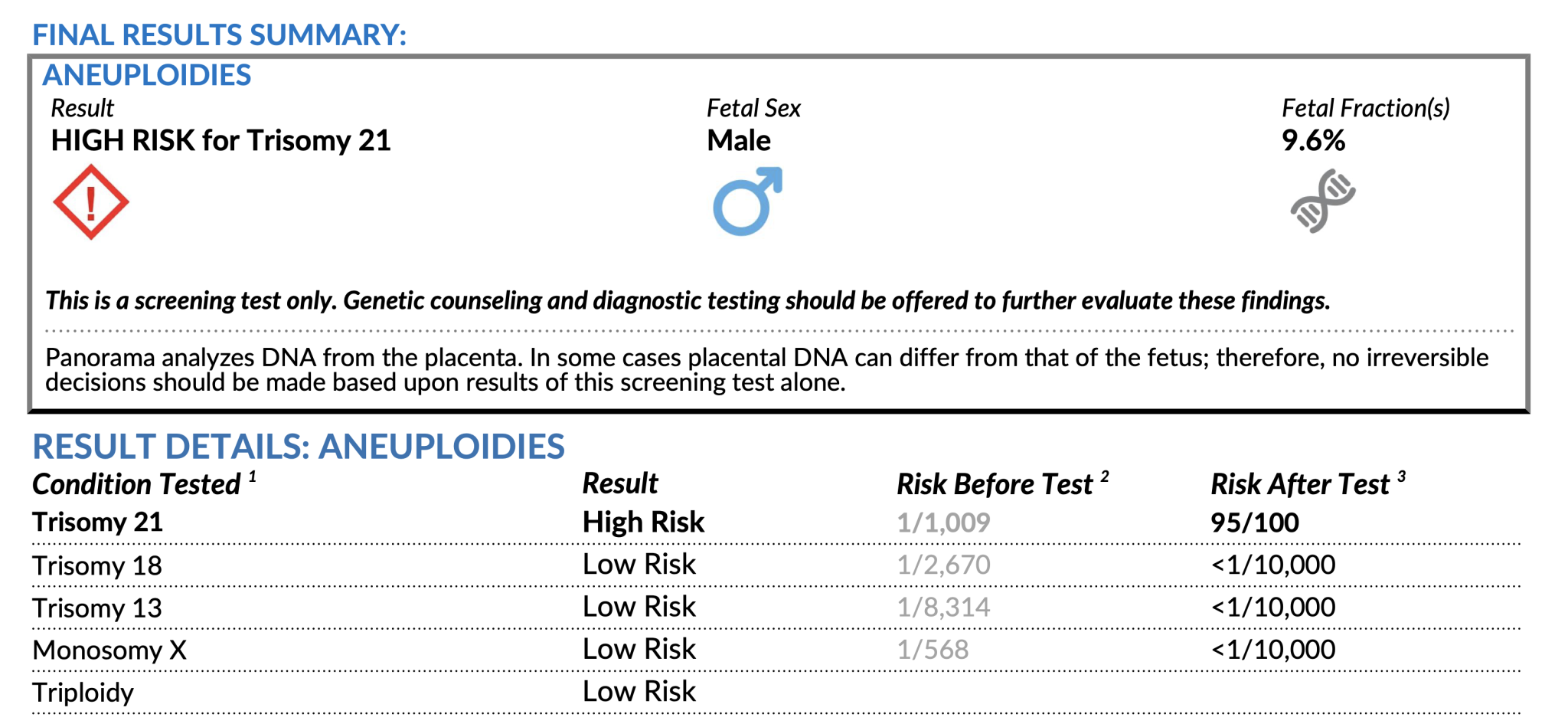Select the Aneuploidies section title
Image resolution: width=1568 pixels, height=724 pixels.
point(146,75)
